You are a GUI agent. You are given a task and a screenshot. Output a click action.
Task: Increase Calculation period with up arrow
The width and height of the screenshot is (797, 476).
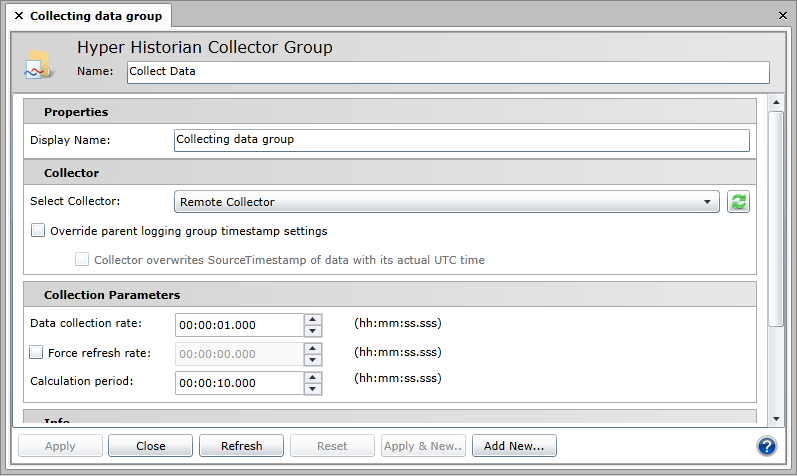click(x=313, y=377)
